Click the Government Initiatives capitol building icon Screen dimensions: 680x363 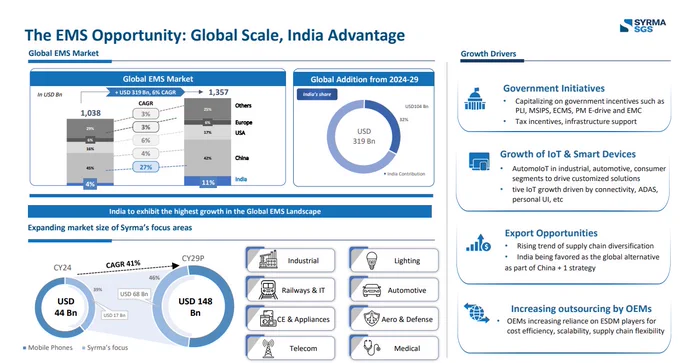tap(475, 99)
